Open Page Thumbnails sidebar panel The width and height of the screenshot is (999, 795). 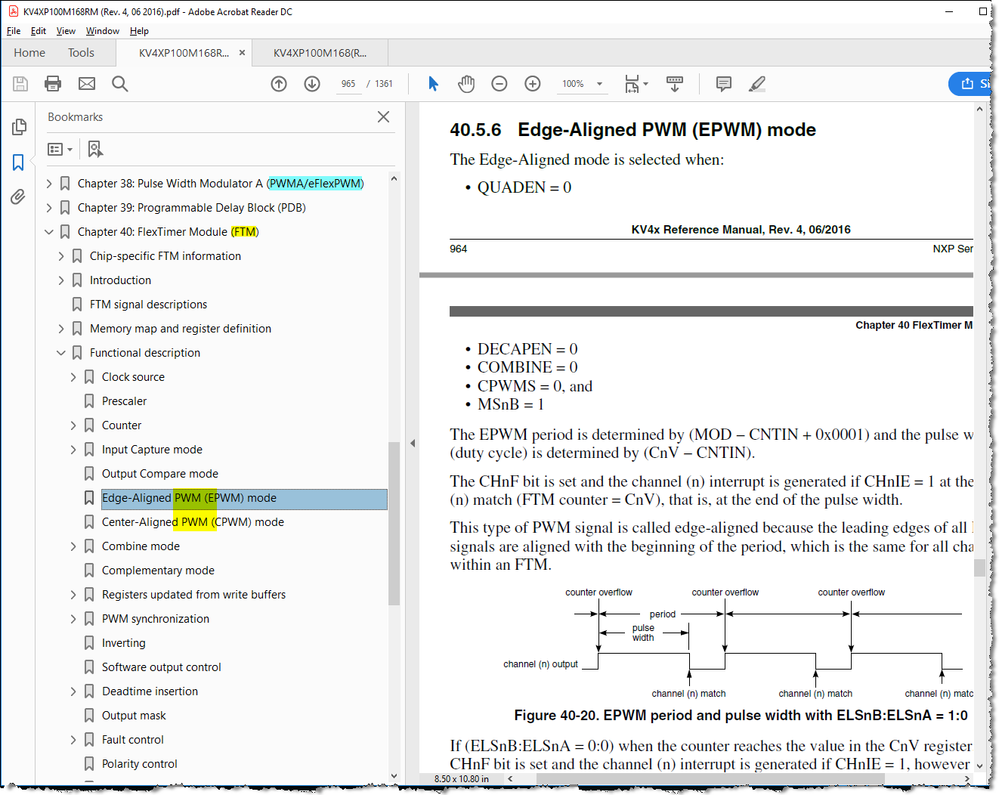(18, 127)
